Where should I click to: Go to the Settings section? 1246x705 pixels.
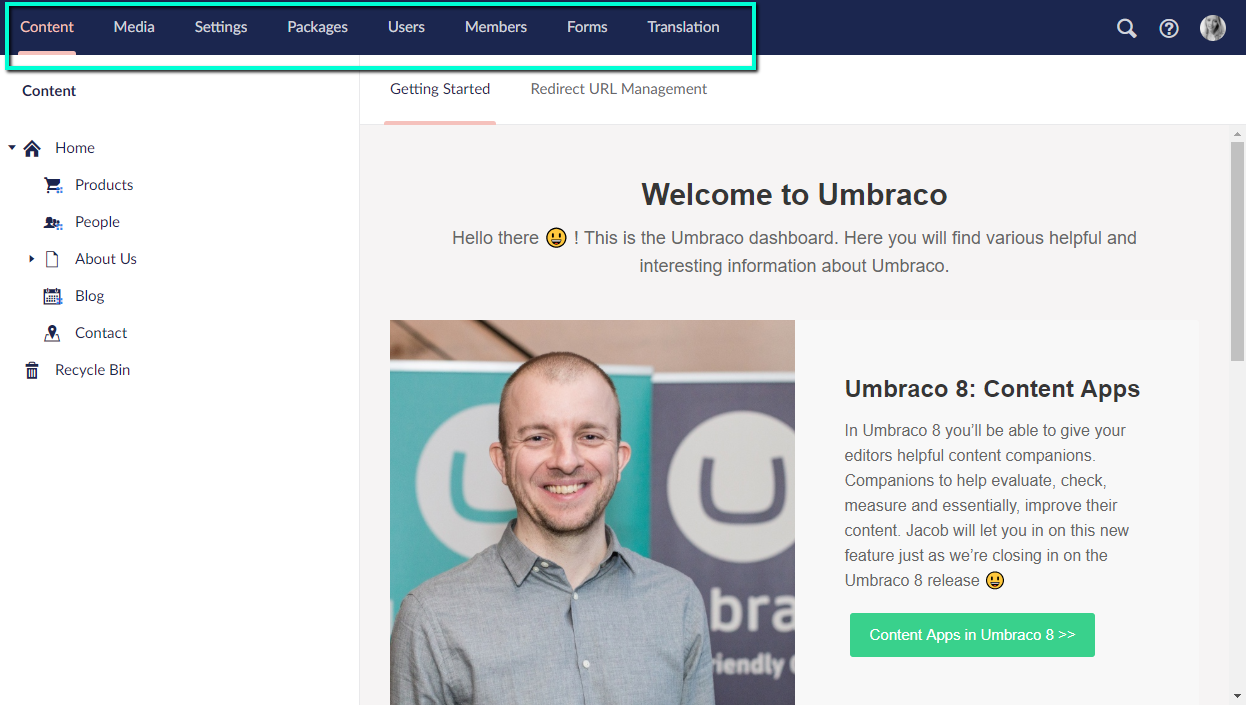point(221,27)
